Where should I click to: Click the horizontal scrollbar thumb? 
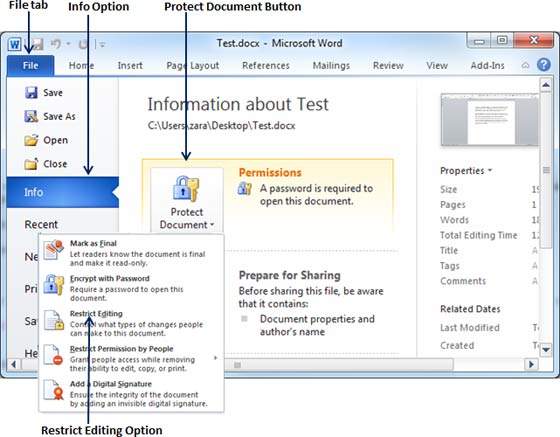click(x=238, y=365)
